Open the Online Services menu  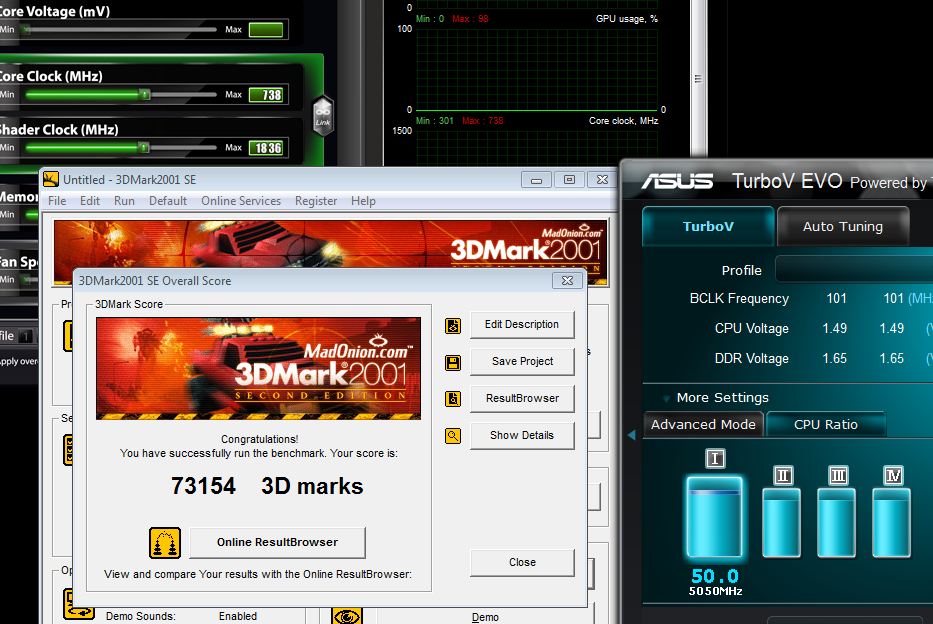[241, 201]
